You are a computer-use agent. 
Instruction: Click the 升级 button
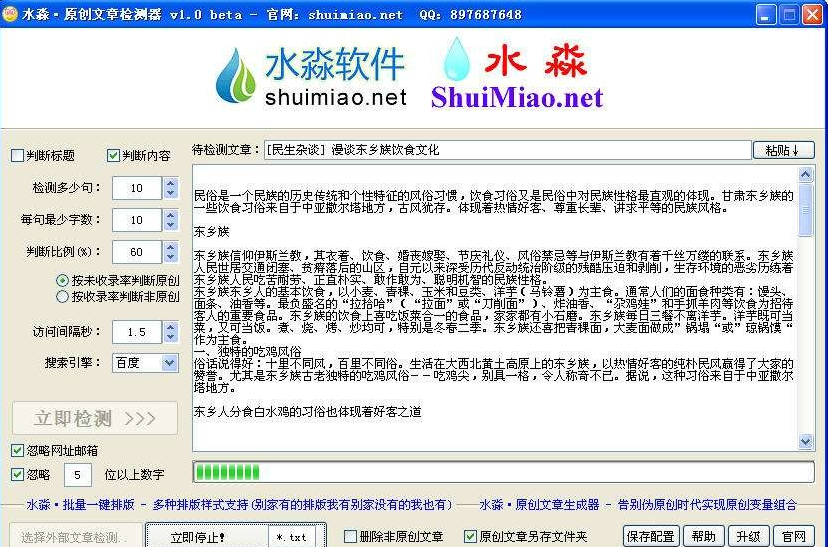point(749,536)
